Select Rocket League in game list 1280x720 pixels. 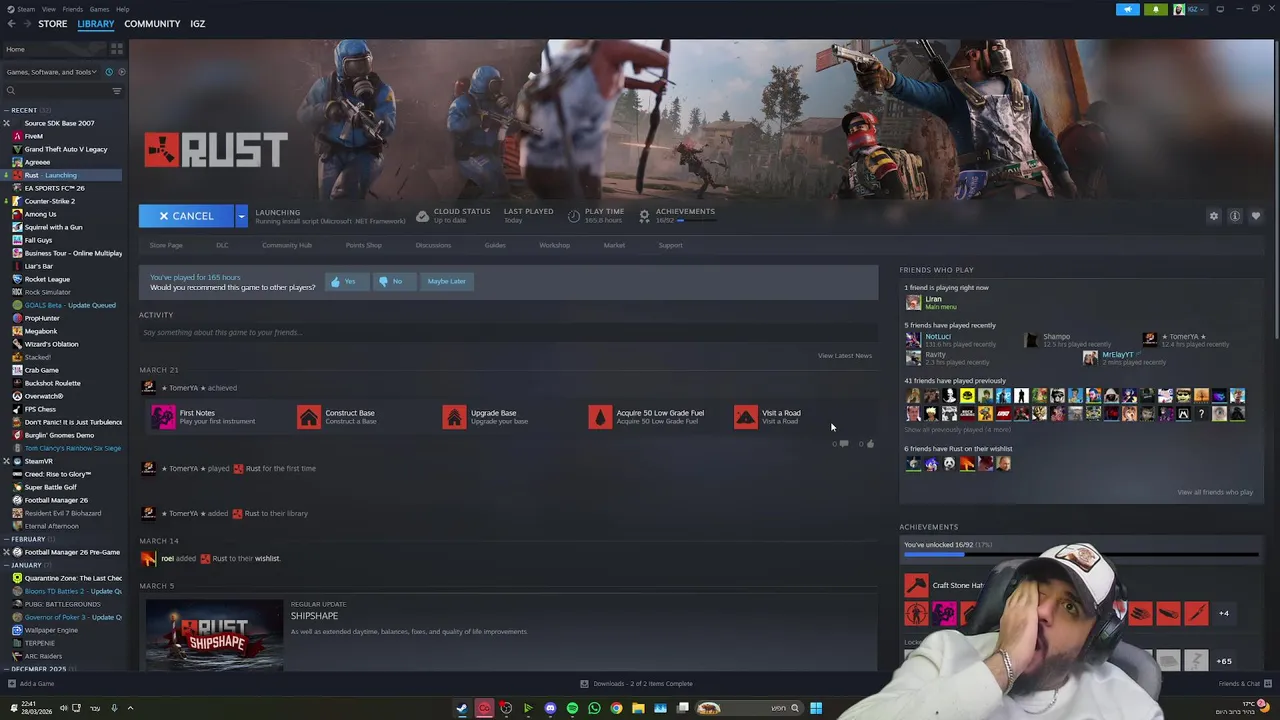pyautogui.click(x=47, y=279)
